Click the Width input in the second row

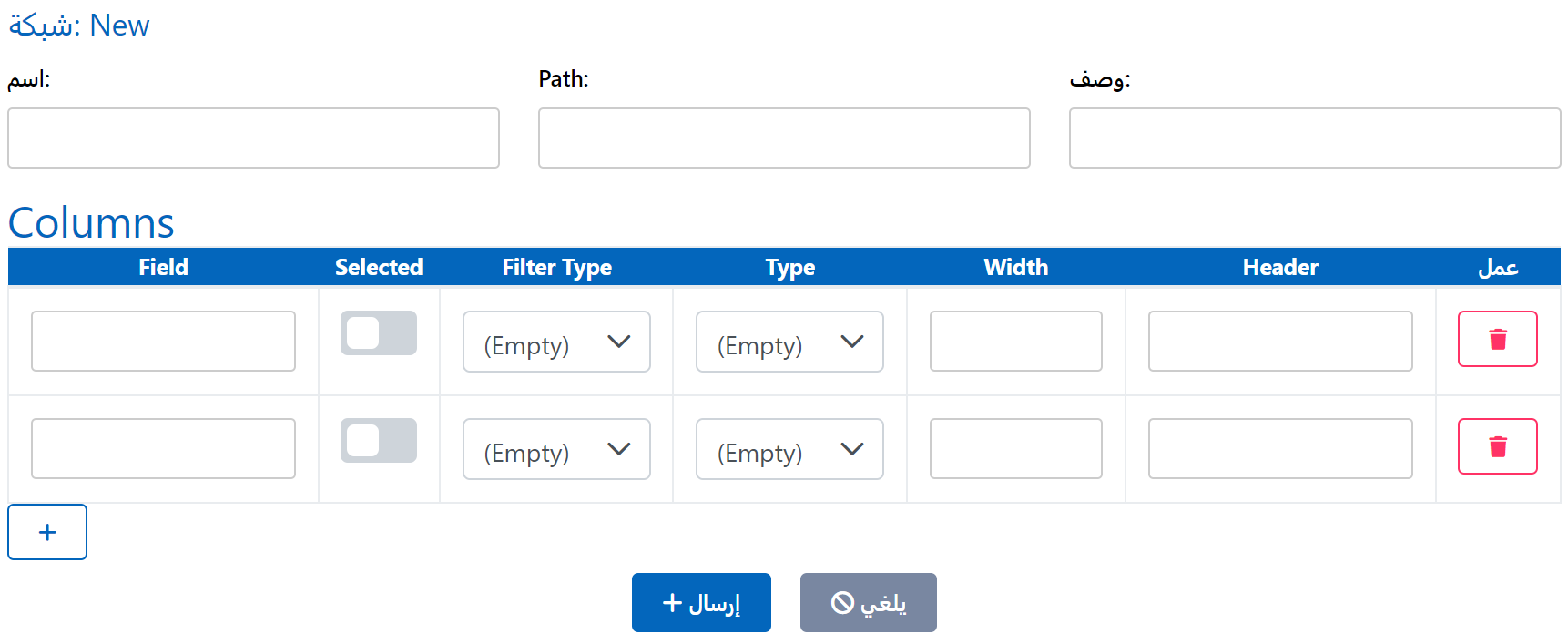(x=1015, y=448)
